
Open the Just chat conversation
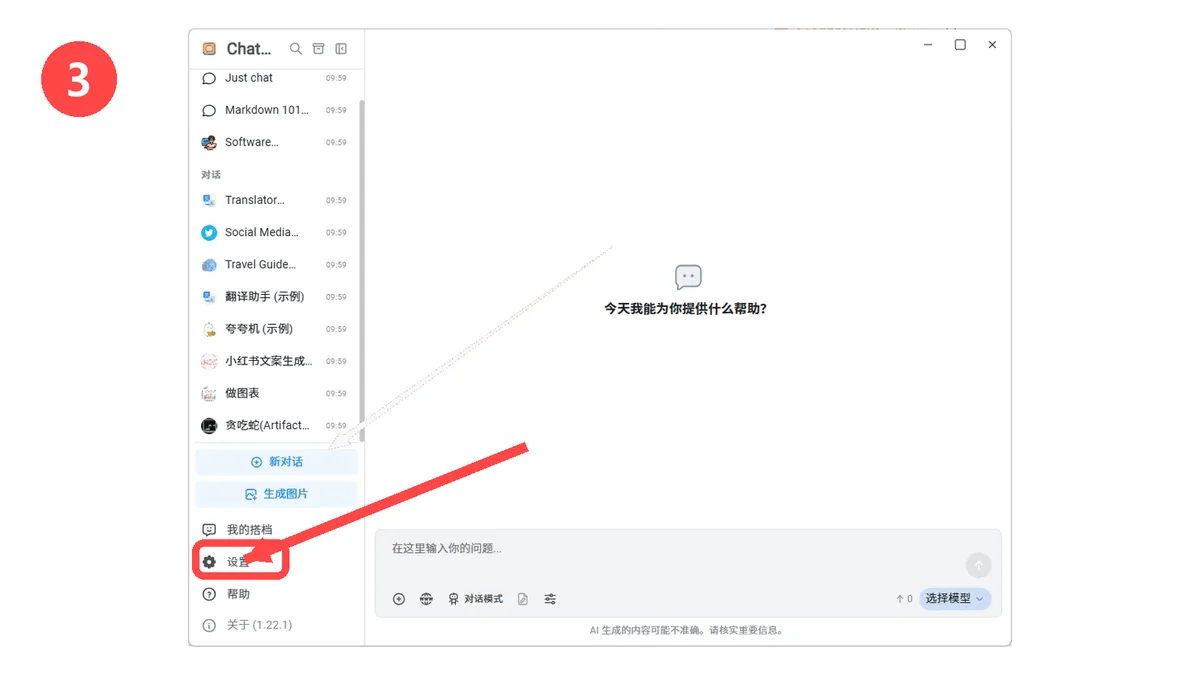(x=275, y=78)
